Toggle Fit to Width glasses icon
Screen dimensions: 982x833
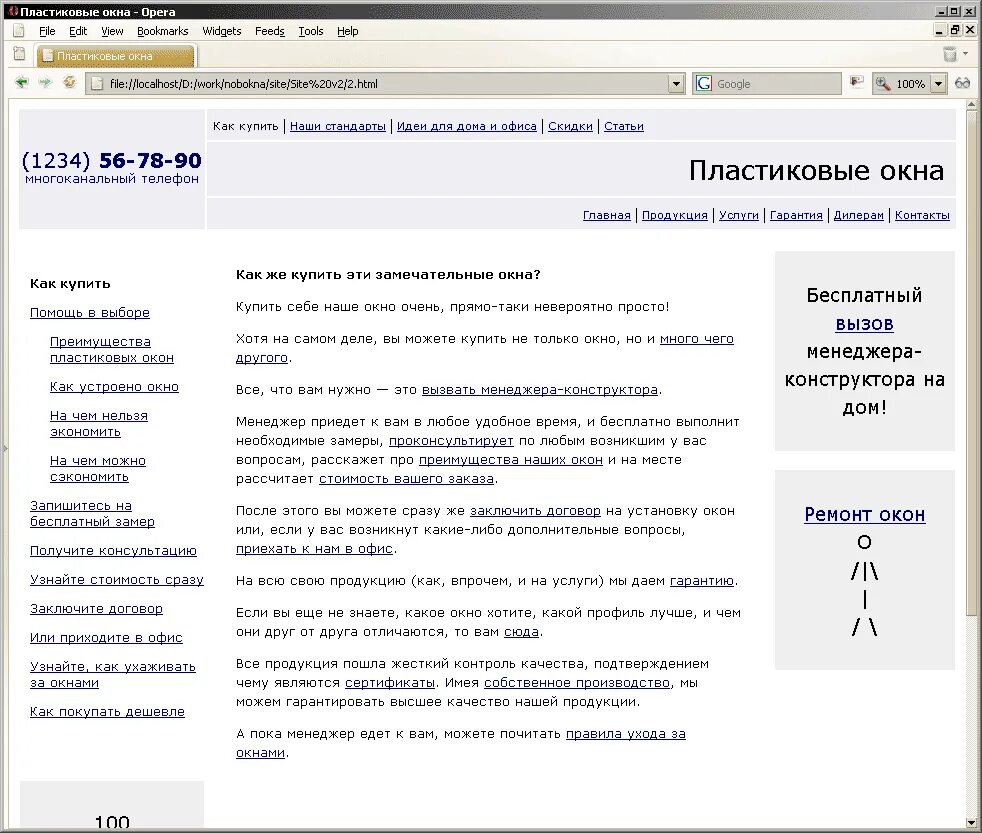coord(963,83)
